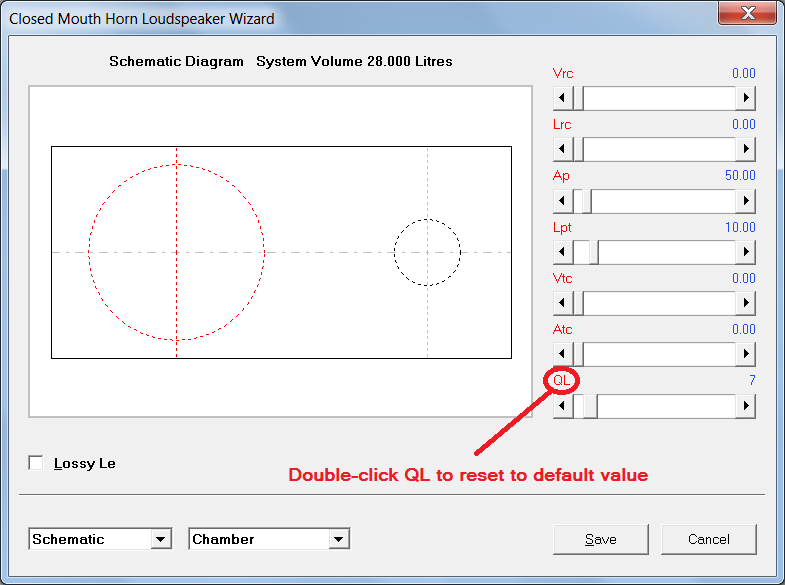This screenshot has width=785, height=585.
Task: Click the Vrc label
Action: click(563, 74)
